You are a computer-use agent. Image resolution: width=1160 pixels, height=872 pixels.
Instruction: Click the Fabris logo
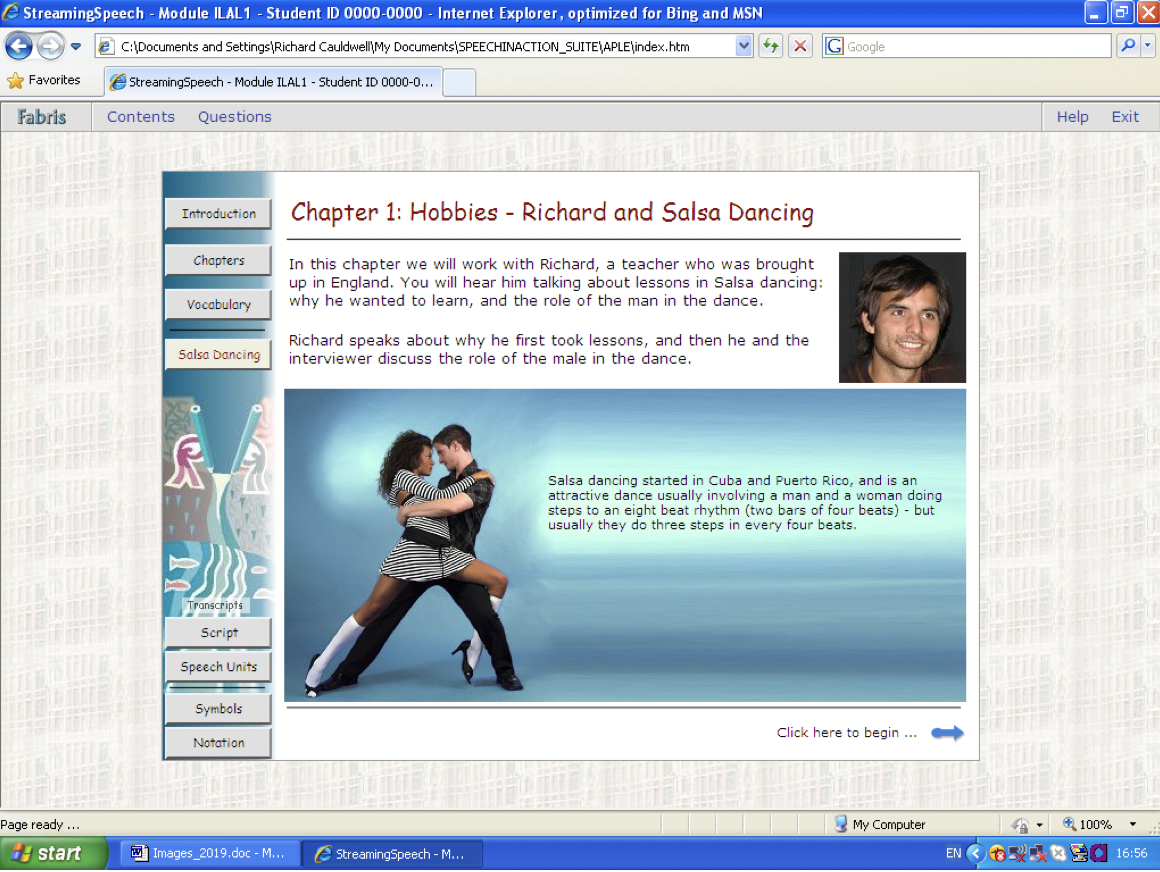tap(42, 117)
